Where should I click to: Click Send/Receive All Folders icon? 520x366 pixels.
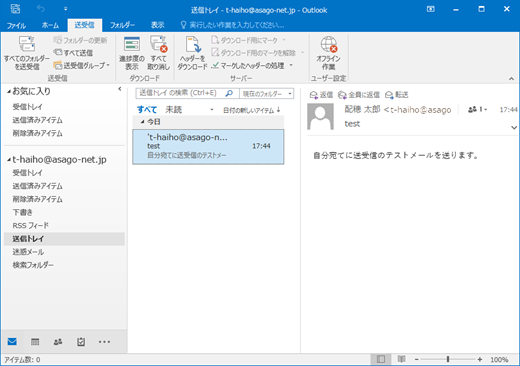coord(27,45)
